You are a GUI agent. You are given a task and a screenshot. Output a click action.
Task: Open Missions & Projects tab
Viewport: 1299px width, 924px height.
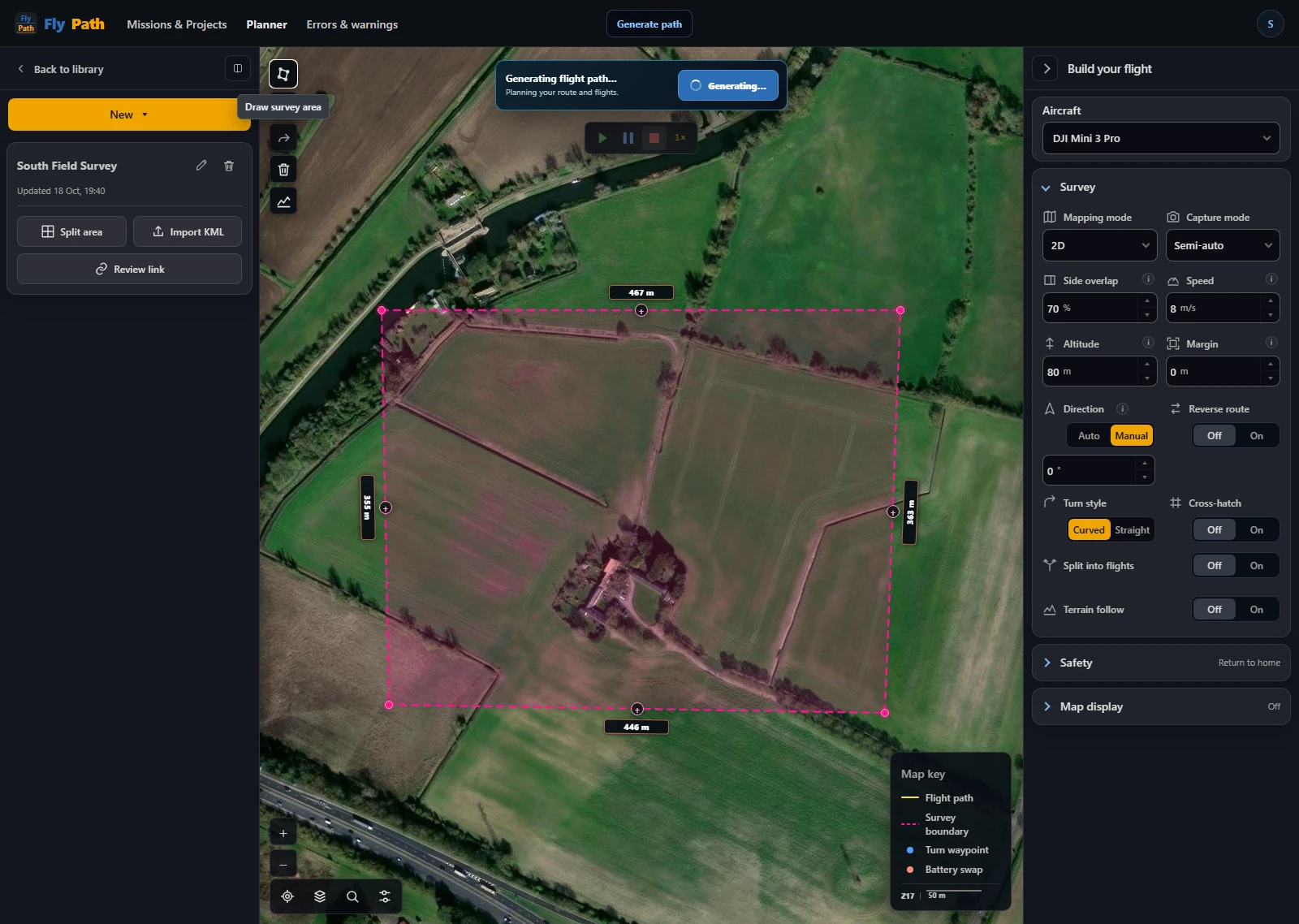pos(177,24)
